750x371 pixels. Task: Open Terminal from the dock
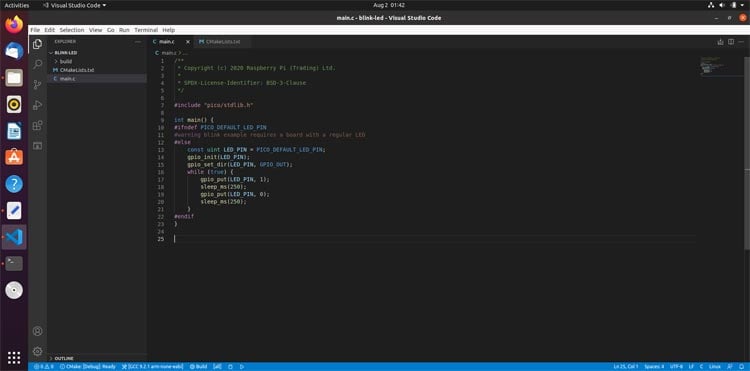tap(14, 263)
